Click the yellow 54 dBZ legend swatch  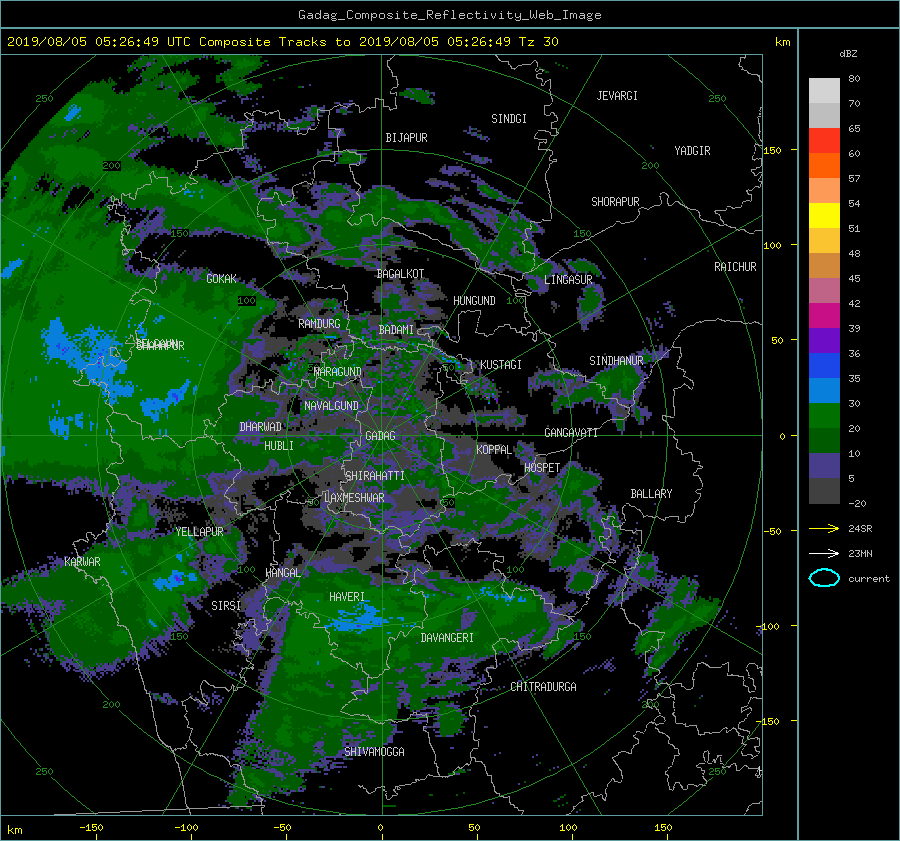tap(824, 216)
